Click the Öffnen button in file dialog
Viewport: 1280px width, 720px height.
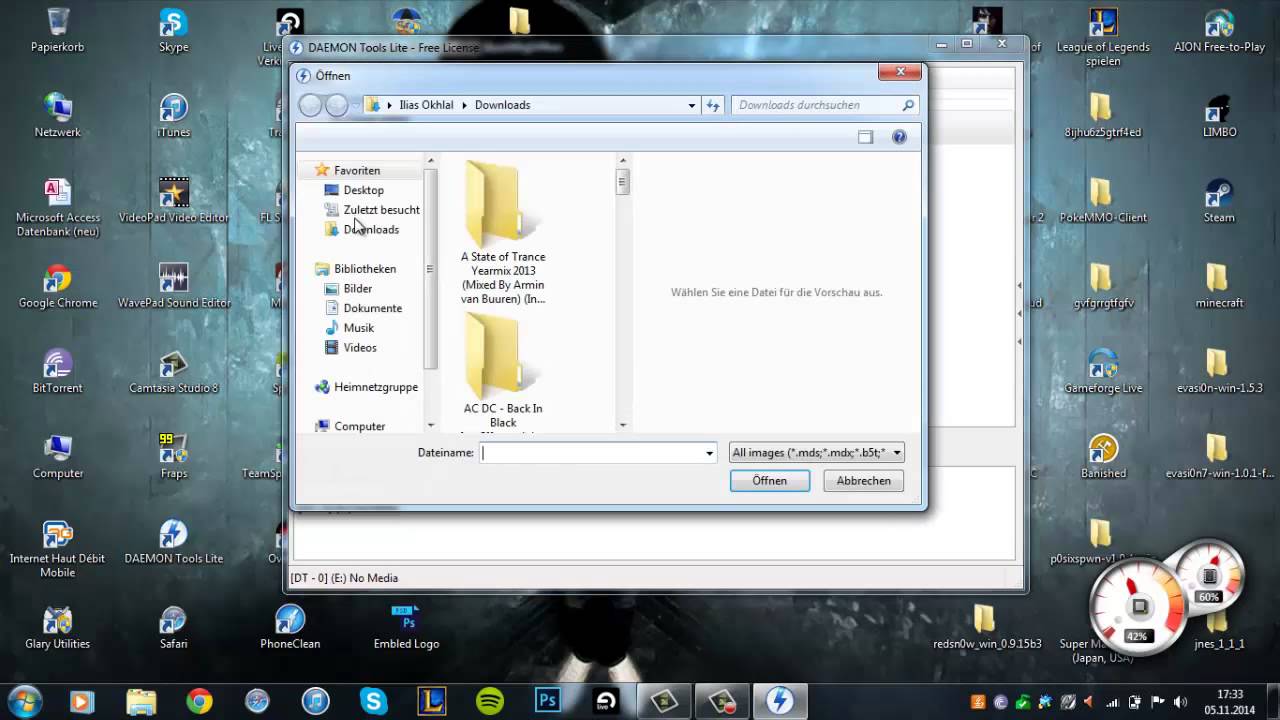point(769,481)
